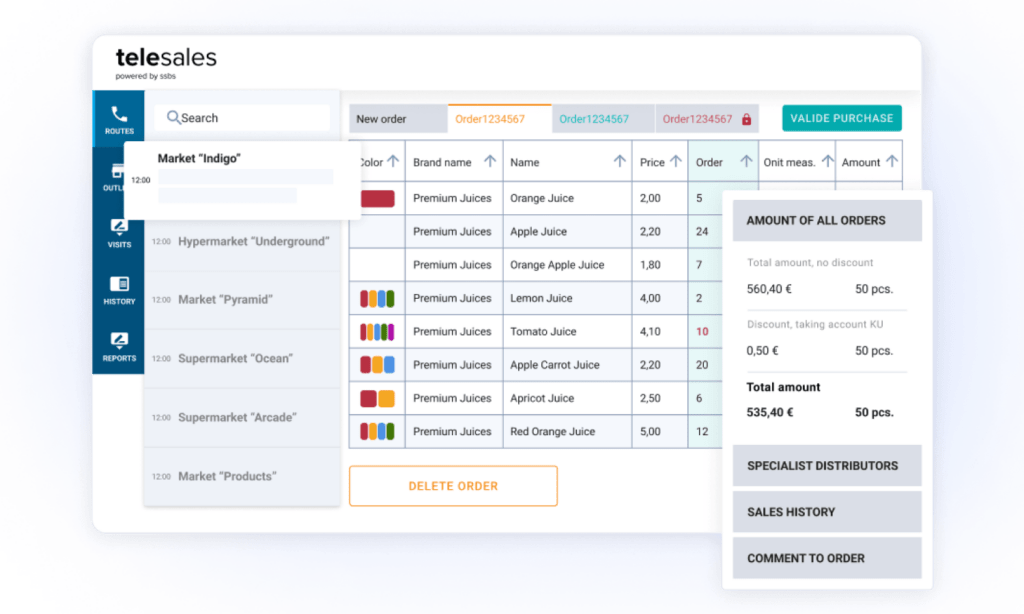Switch to the New order tab

point(397,119)
